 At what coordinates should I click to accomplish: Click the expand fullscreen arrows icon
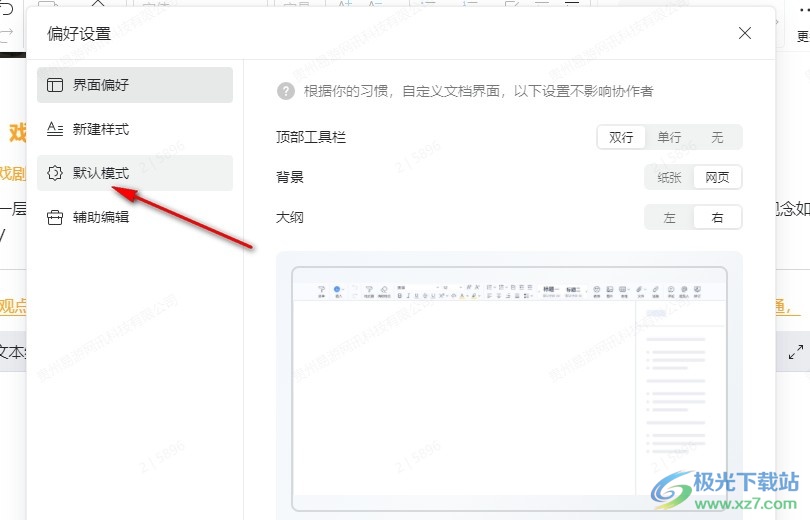tap(796, 352)
